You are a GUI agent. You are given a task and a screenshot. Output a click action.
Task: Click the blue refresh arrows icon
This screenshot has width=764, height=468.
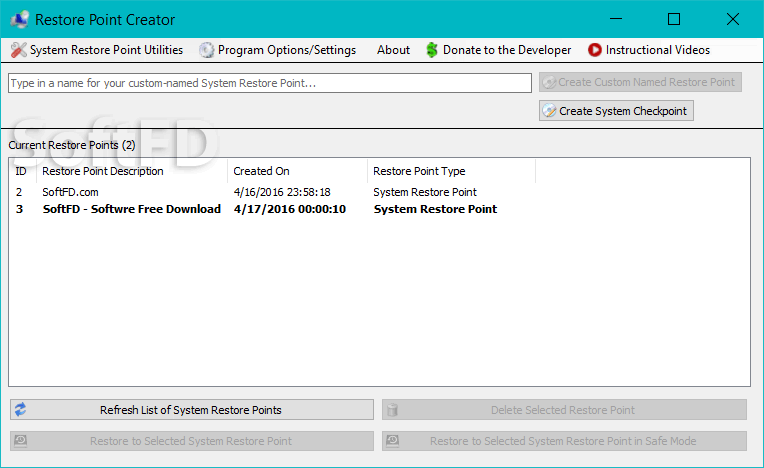(20, 410)
